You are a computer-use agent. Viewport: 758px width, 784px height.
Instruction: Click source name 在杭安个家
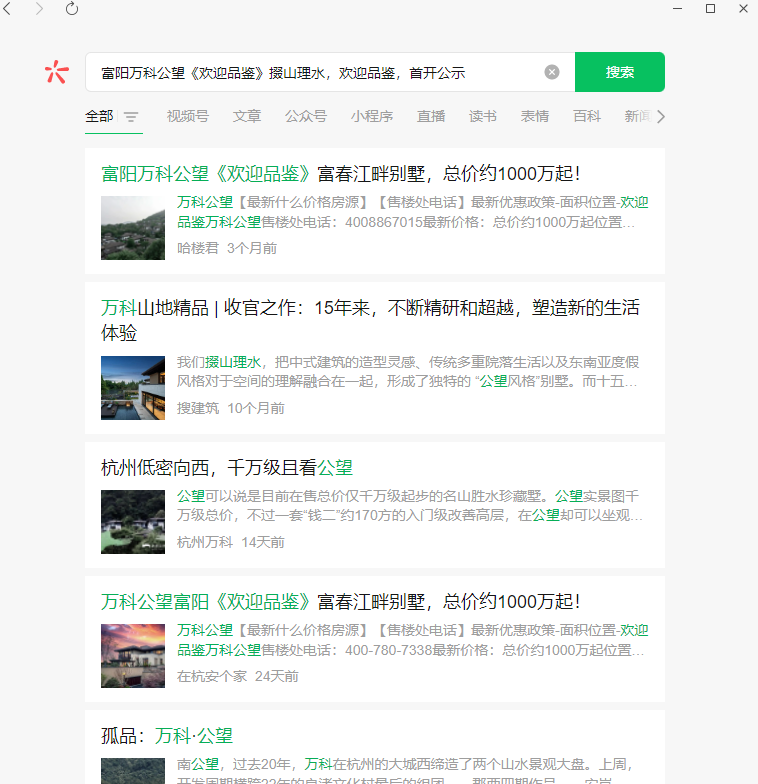coord(212,676)
